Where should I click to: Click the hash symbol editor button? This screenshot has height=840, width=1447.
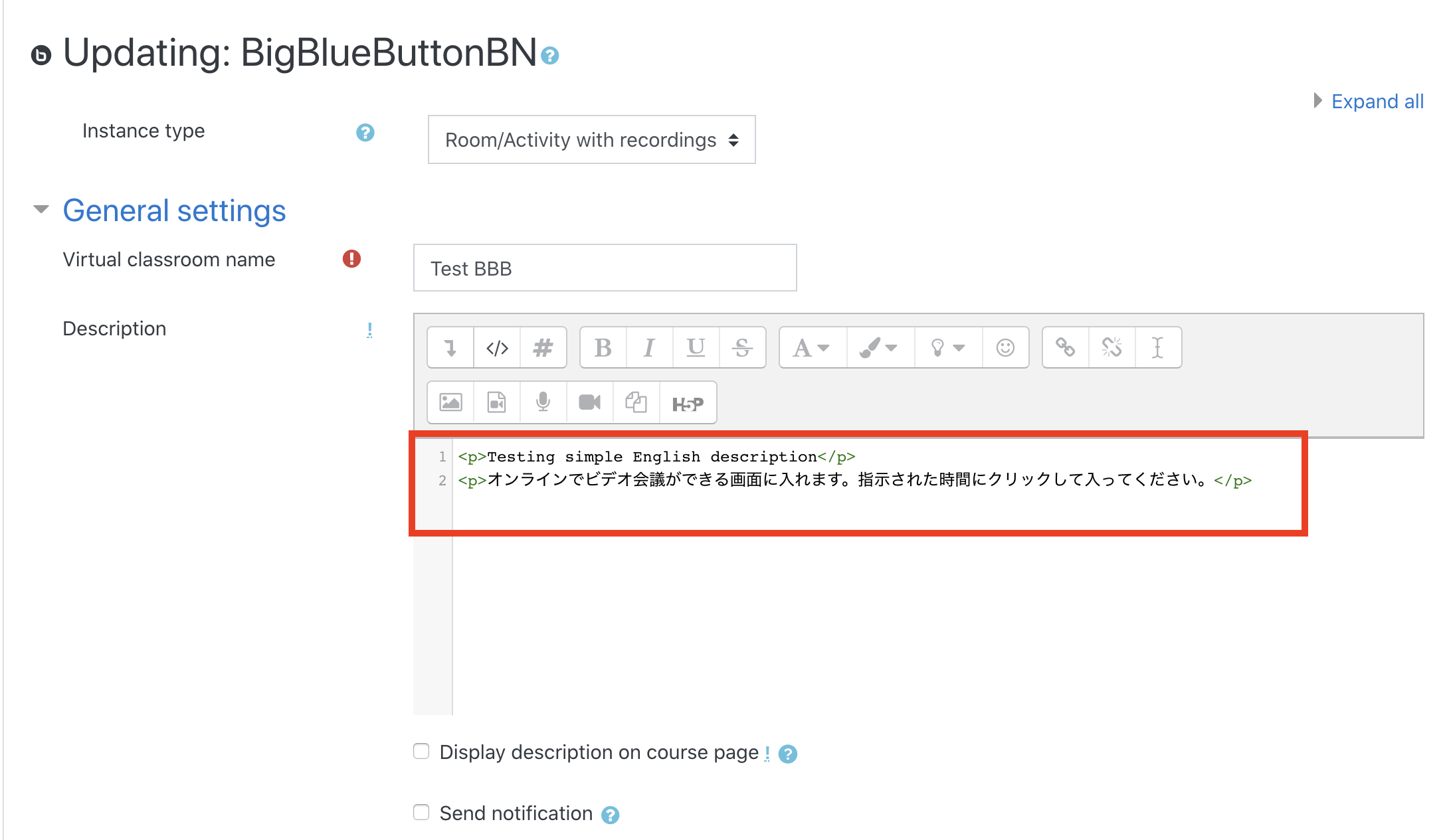click(x=543, y=347)
